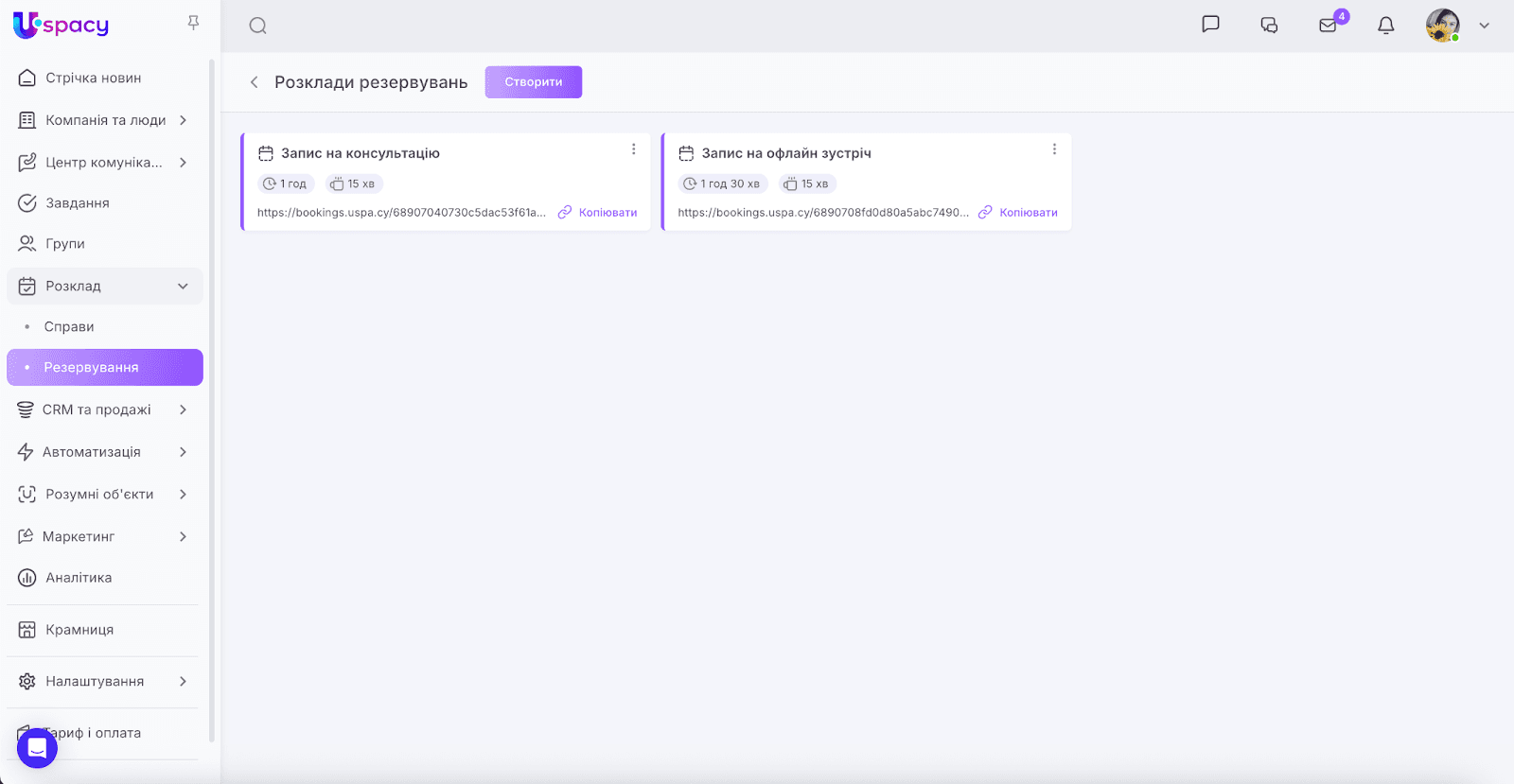The width and height of the screenshot is (1514, 784).
Task: Click the Створити button
Action: tap(534, 82)
